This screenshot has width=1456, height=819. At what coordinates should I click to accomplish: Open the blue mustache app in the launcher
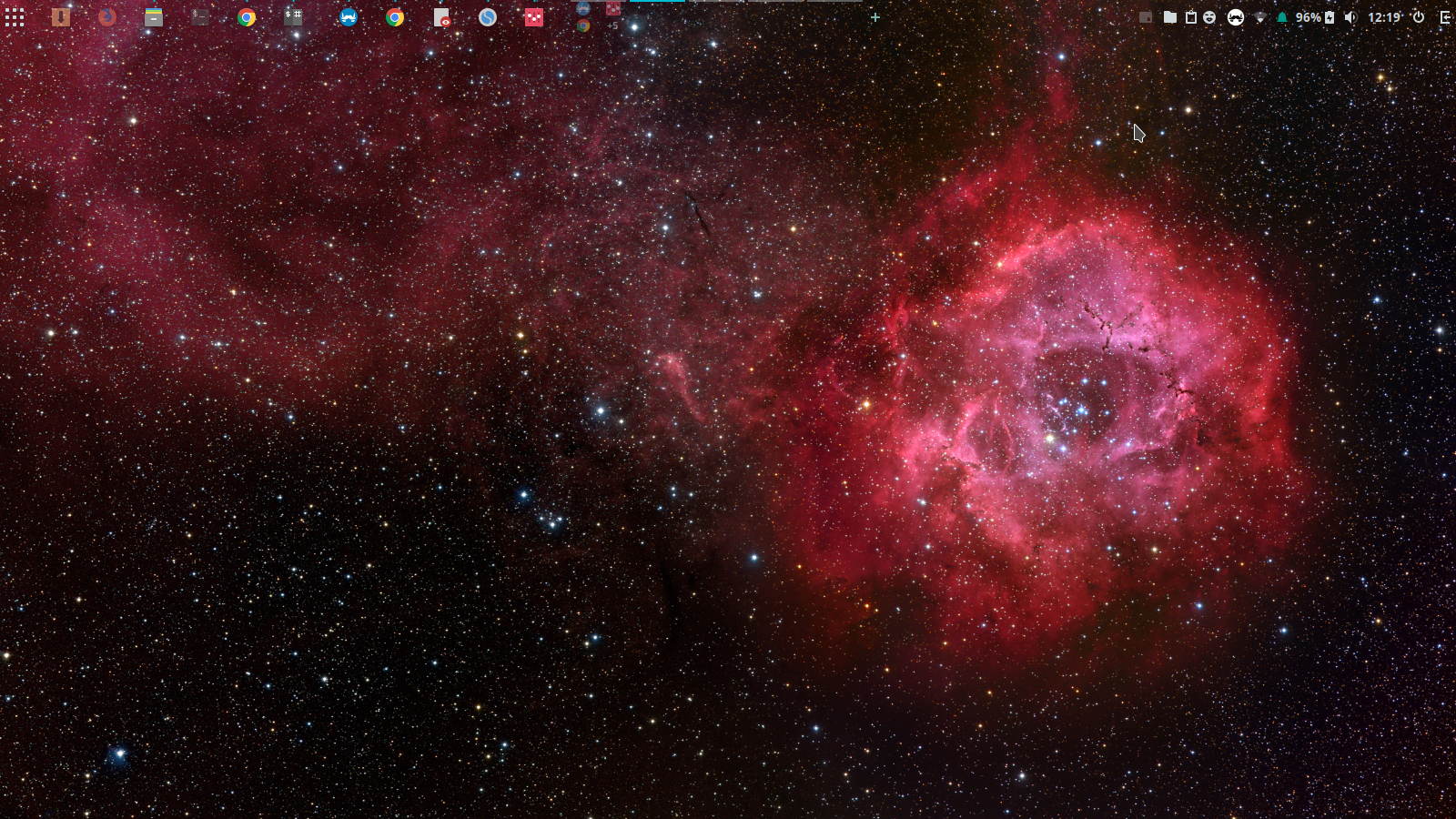[x=349, y=17]
